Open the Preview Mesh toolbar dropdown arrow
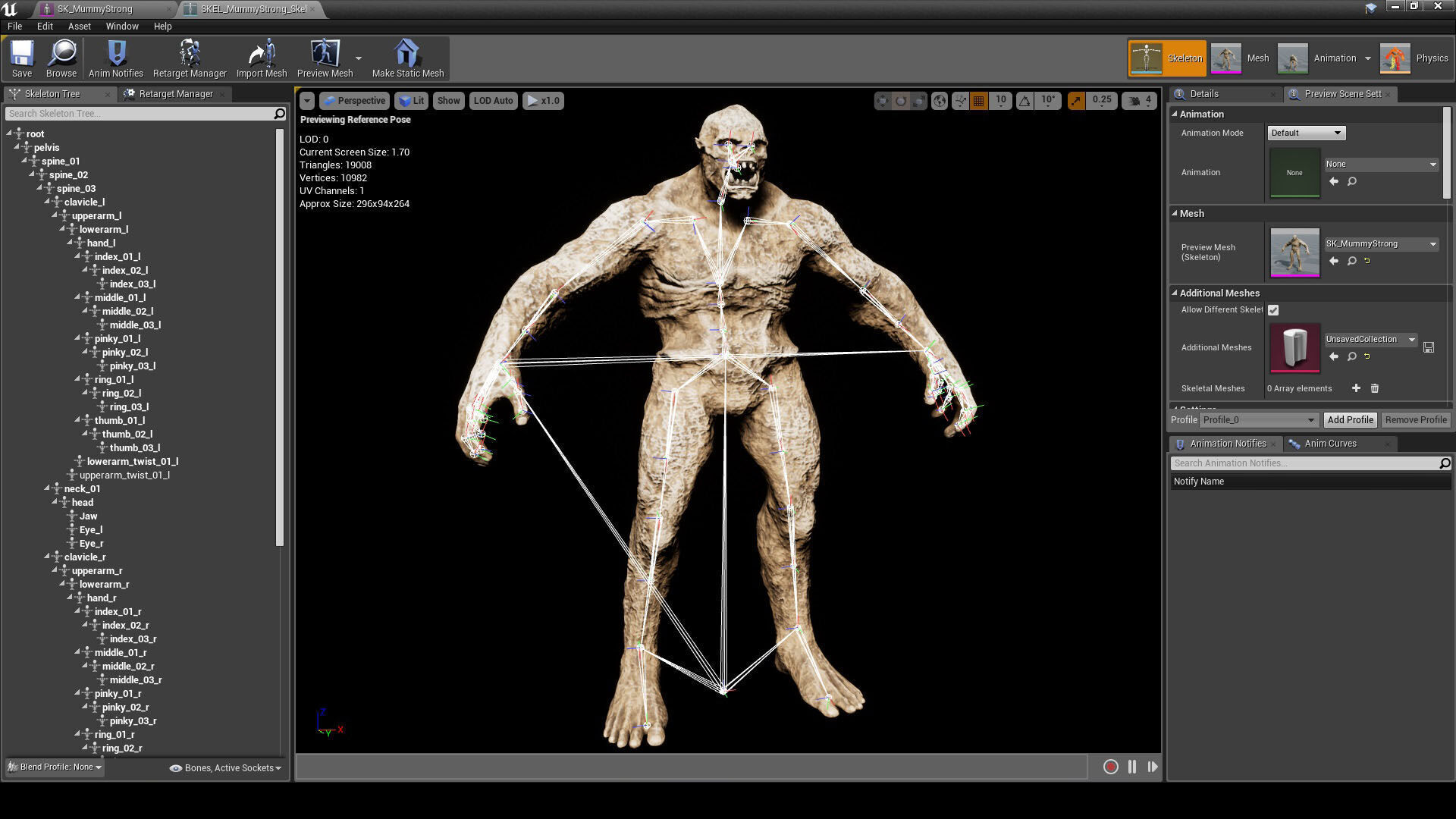This screenshot has width=1456, height=819. [x=359, y=58]
